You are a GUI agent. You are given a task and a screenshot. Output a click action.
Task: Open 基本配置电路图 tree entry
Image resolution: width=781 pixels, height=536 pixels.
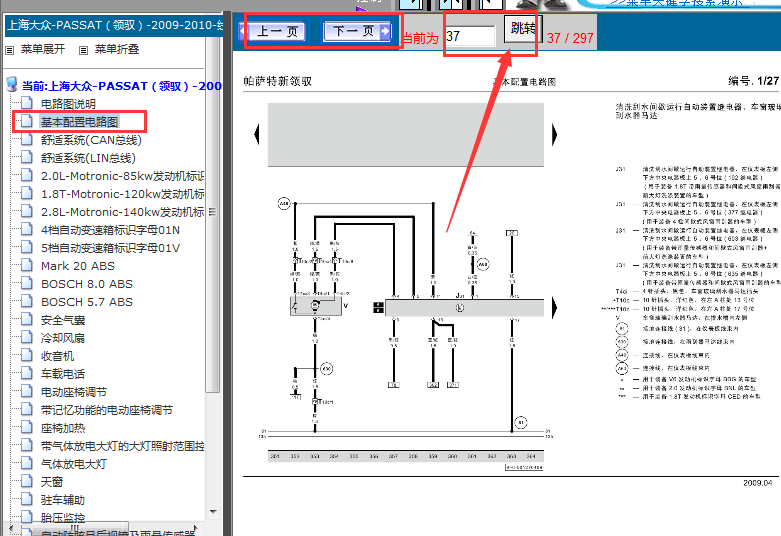(79, 122)
